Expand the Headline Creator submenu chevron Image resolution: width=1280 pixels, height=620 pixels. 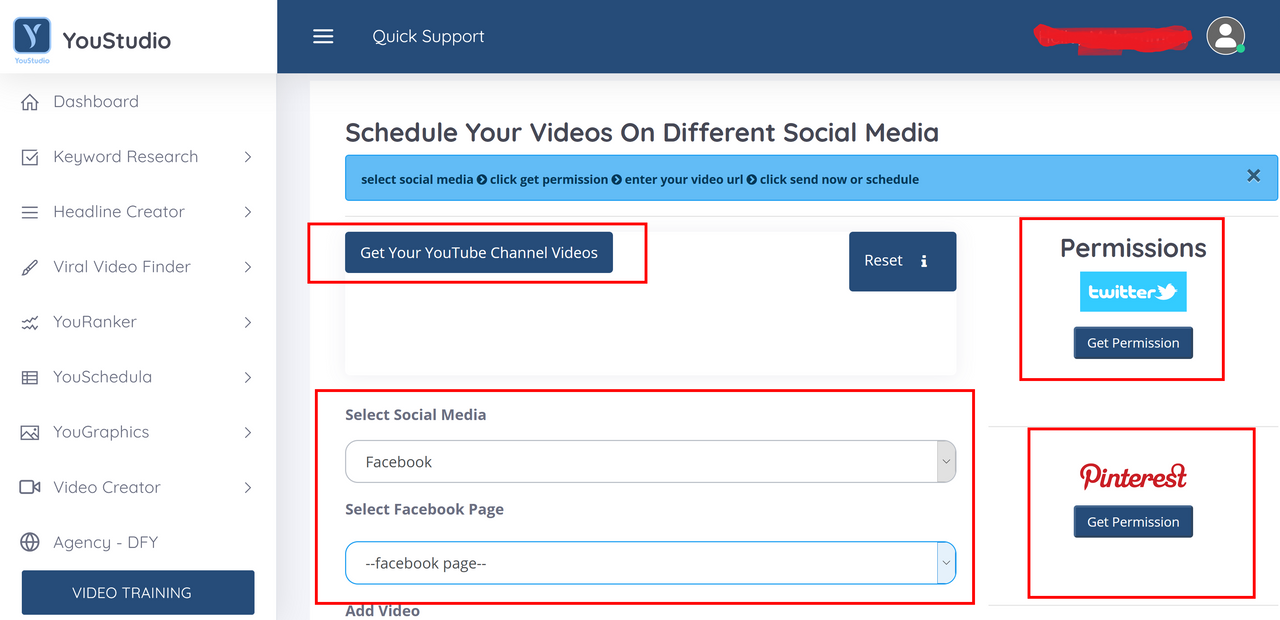(248, 212)
